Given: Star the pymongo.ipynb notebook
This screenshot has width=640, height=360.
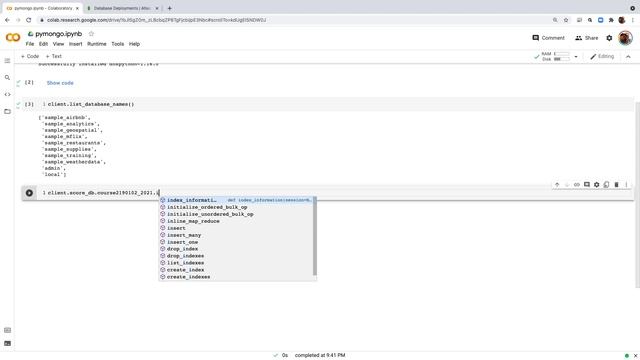Looking at the screenshot, I should point(91,34).
